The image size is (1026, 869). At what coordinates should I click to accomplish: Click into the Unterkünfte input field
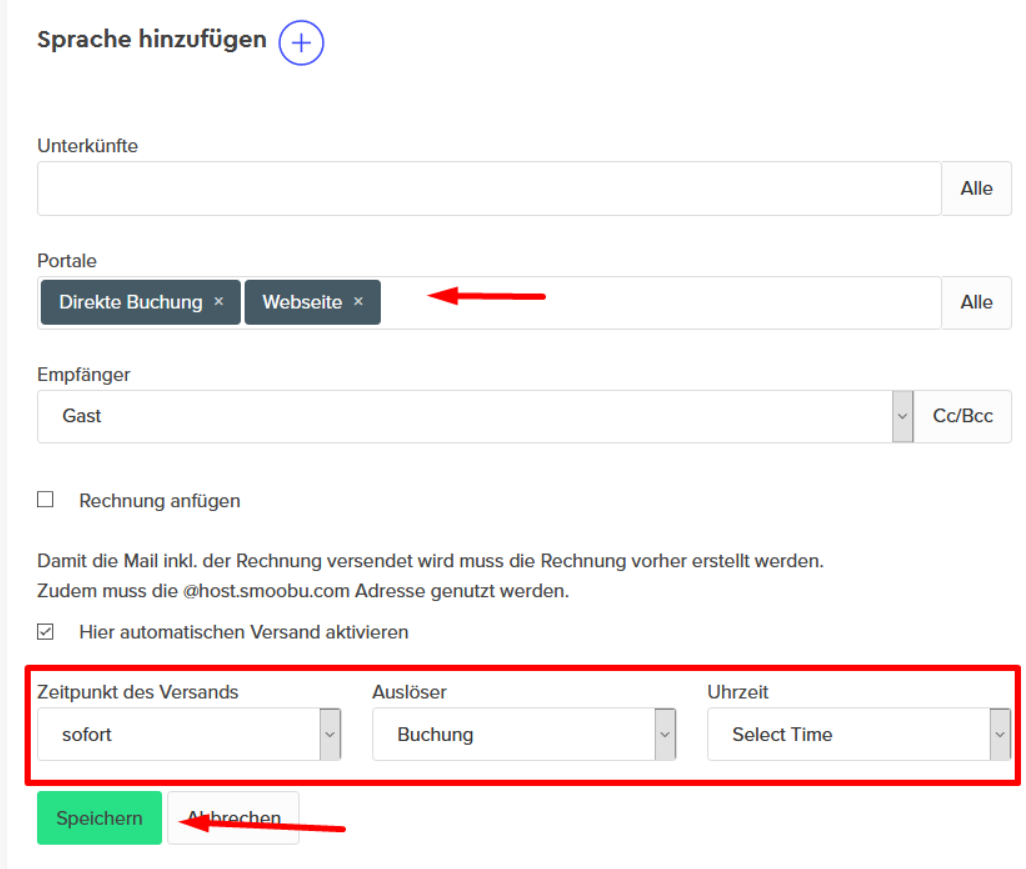coord(489,188)
